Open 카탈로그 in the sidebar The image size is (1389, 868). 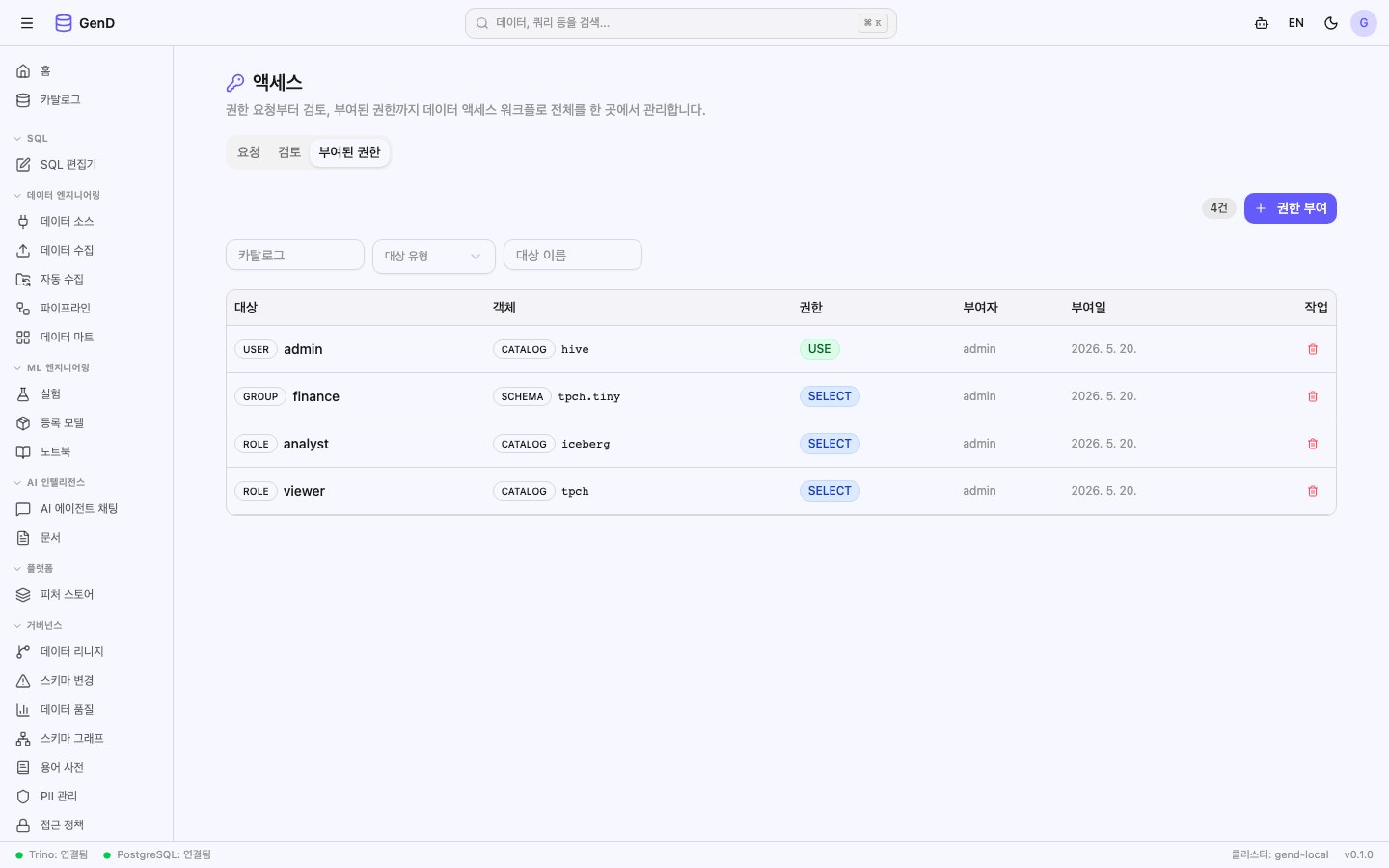click(x=87, y=100)
